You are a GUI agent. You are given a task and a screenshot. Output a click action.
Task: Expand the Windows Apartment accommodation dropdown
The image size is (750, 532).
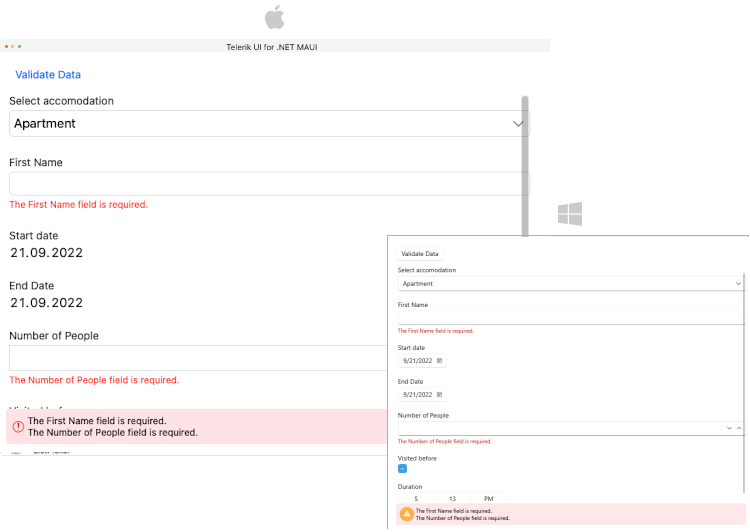(738, 284)
